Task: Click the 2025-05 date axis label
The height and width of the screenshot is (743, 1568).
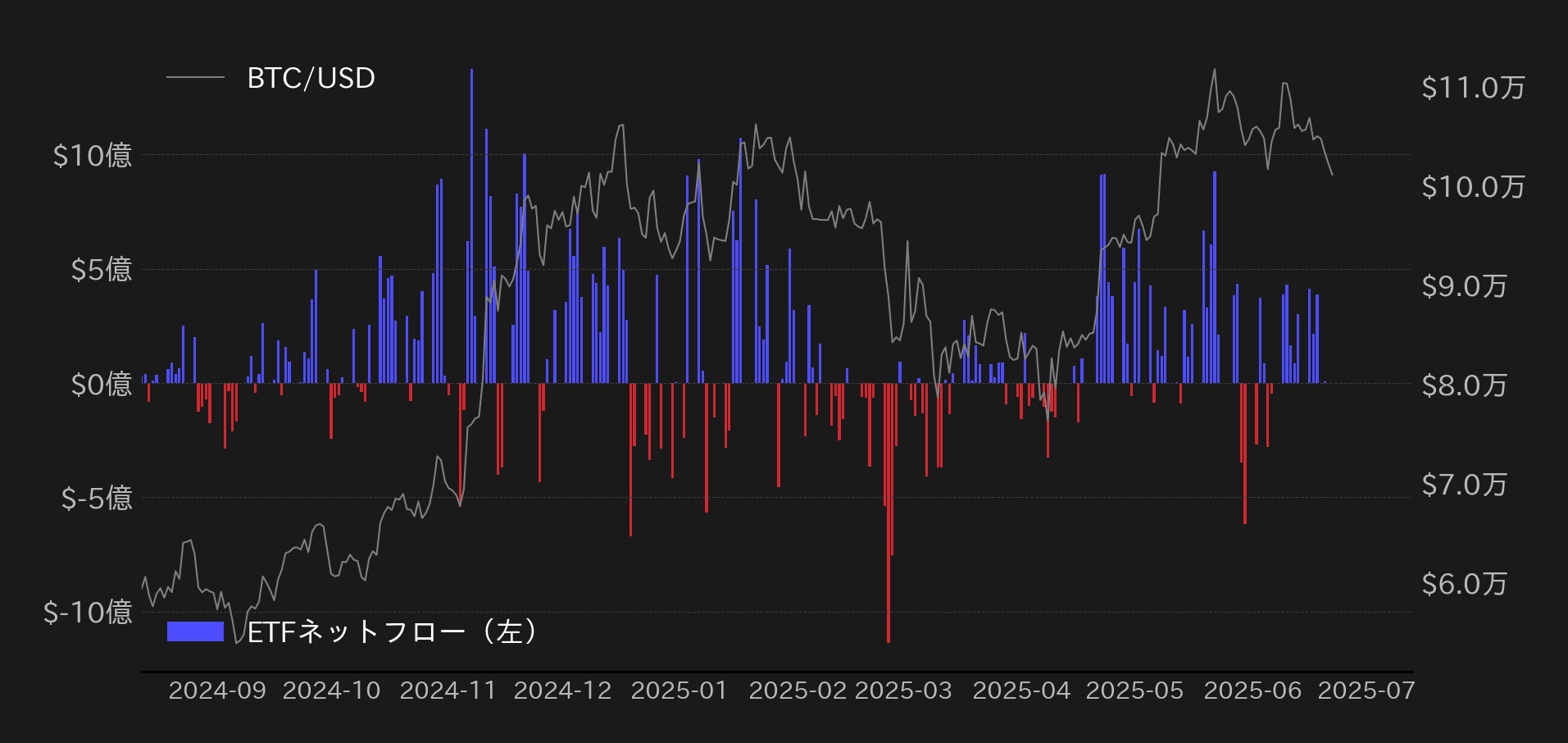Action: pos(1134,691)
